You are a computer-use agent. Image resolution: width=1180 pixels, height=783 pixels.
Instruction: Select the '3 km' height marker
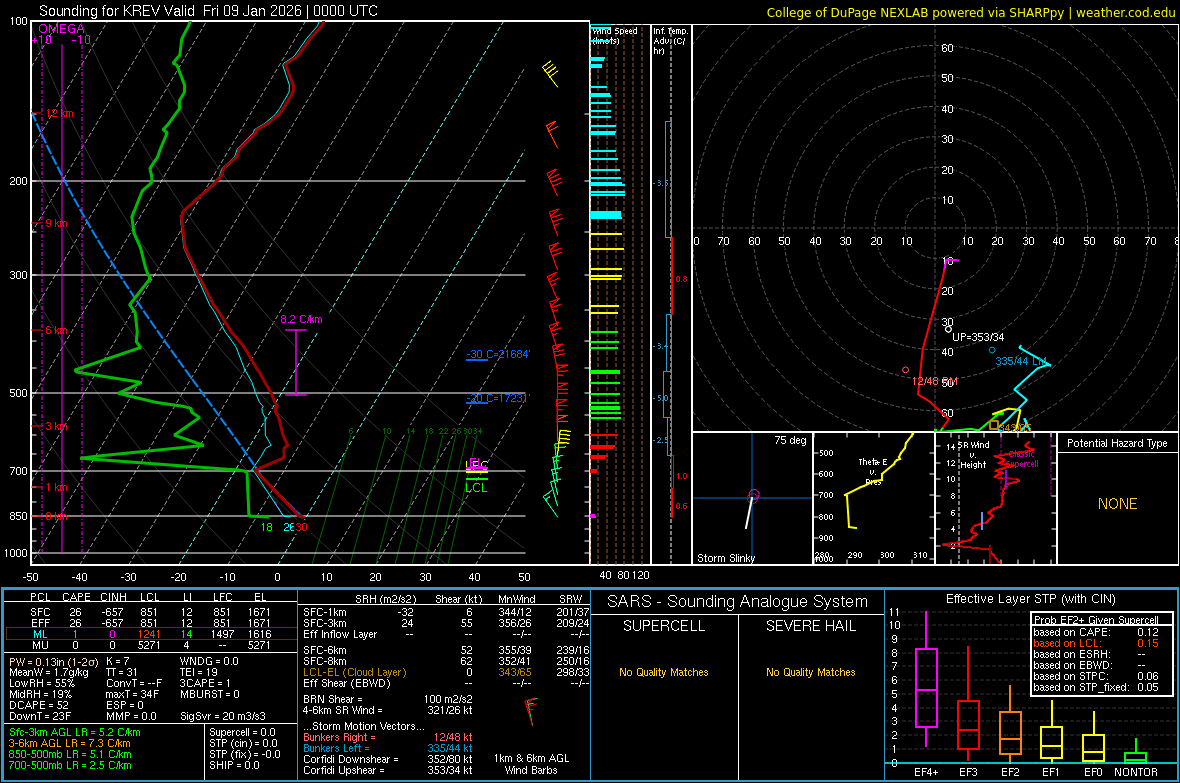tap(56, 426)
